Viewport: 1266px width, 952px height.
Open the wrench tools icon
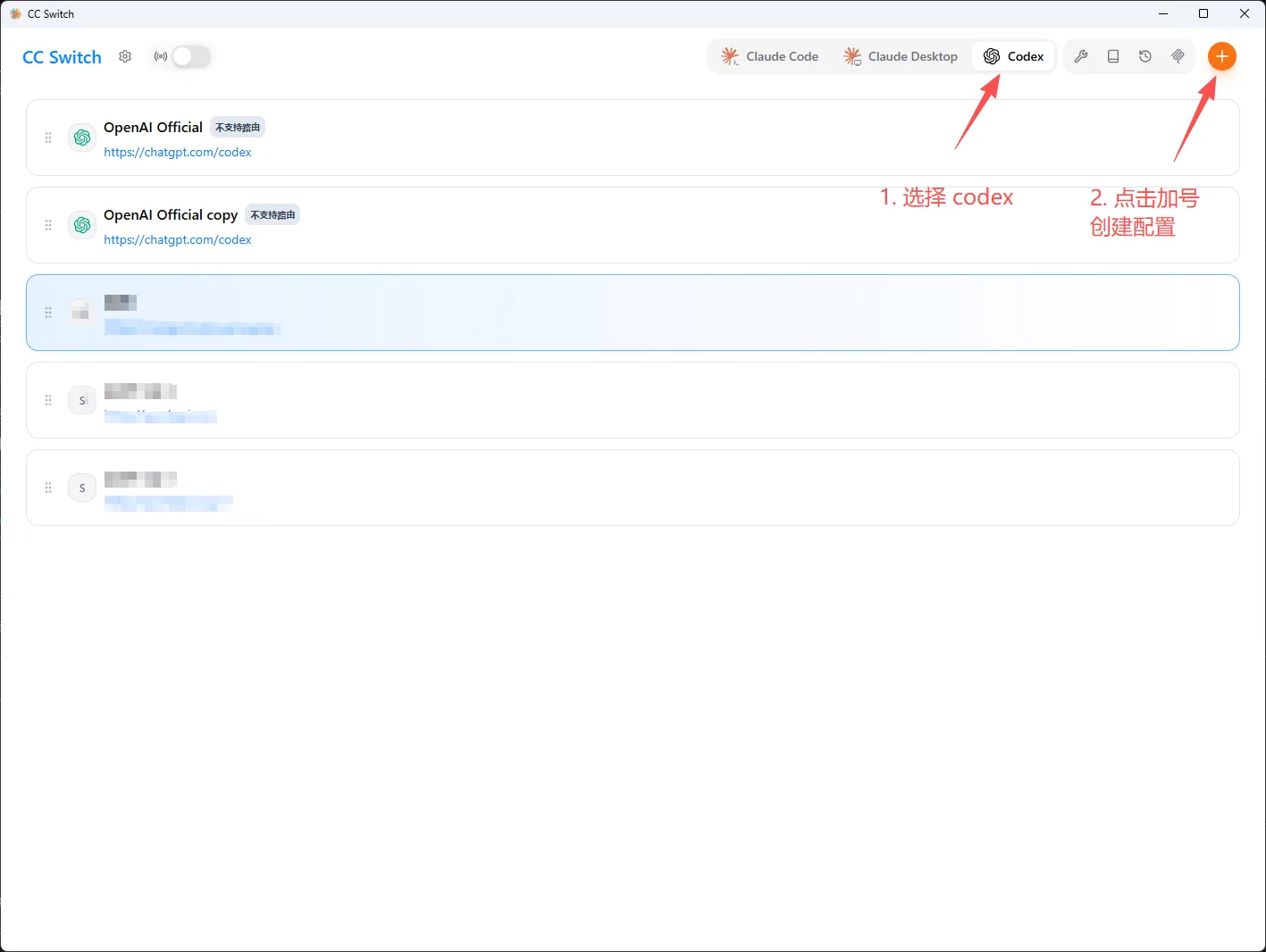(x=1081, y=56)
